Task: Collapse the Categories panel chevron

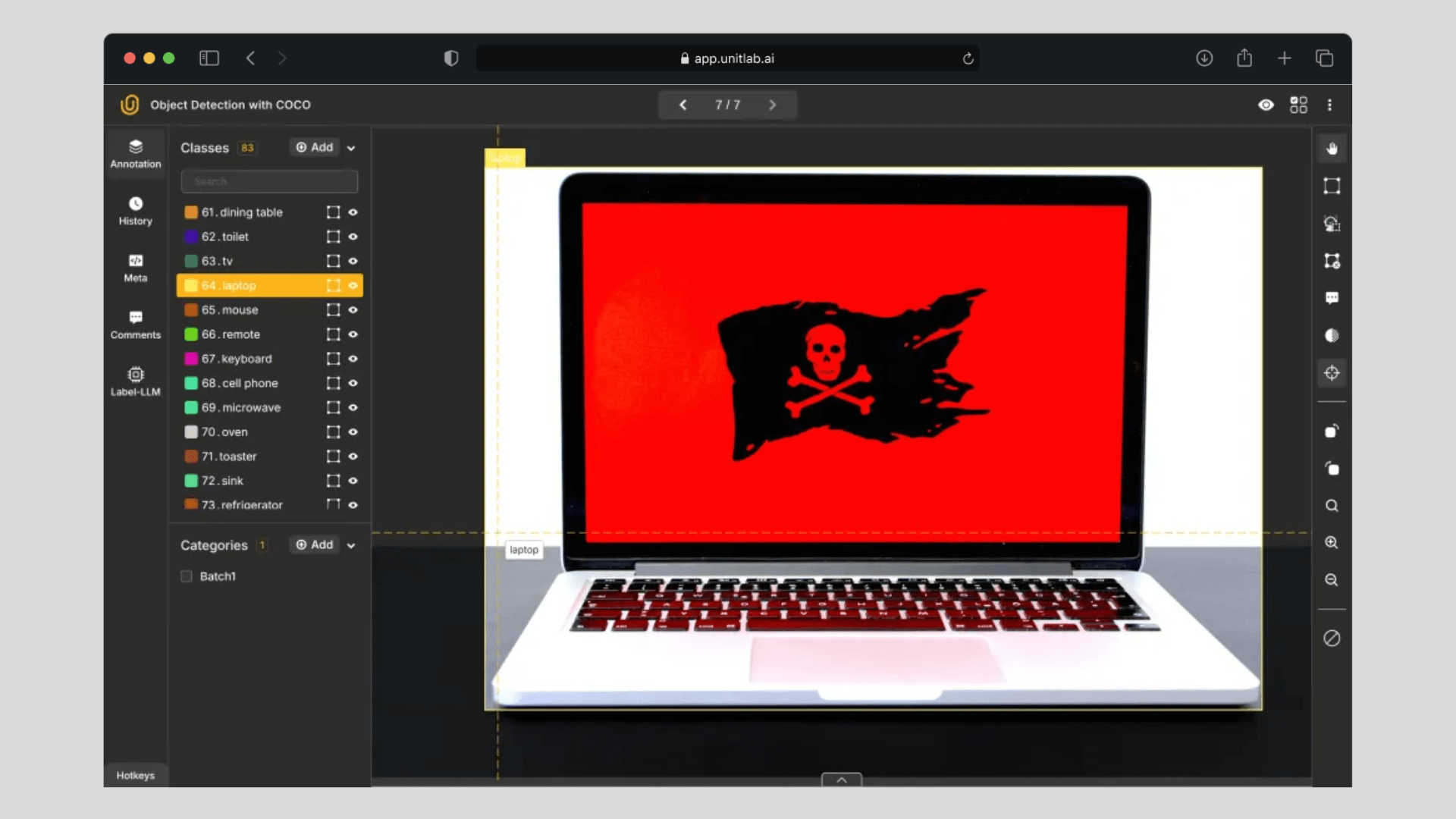Action: (x=351, y=546)
